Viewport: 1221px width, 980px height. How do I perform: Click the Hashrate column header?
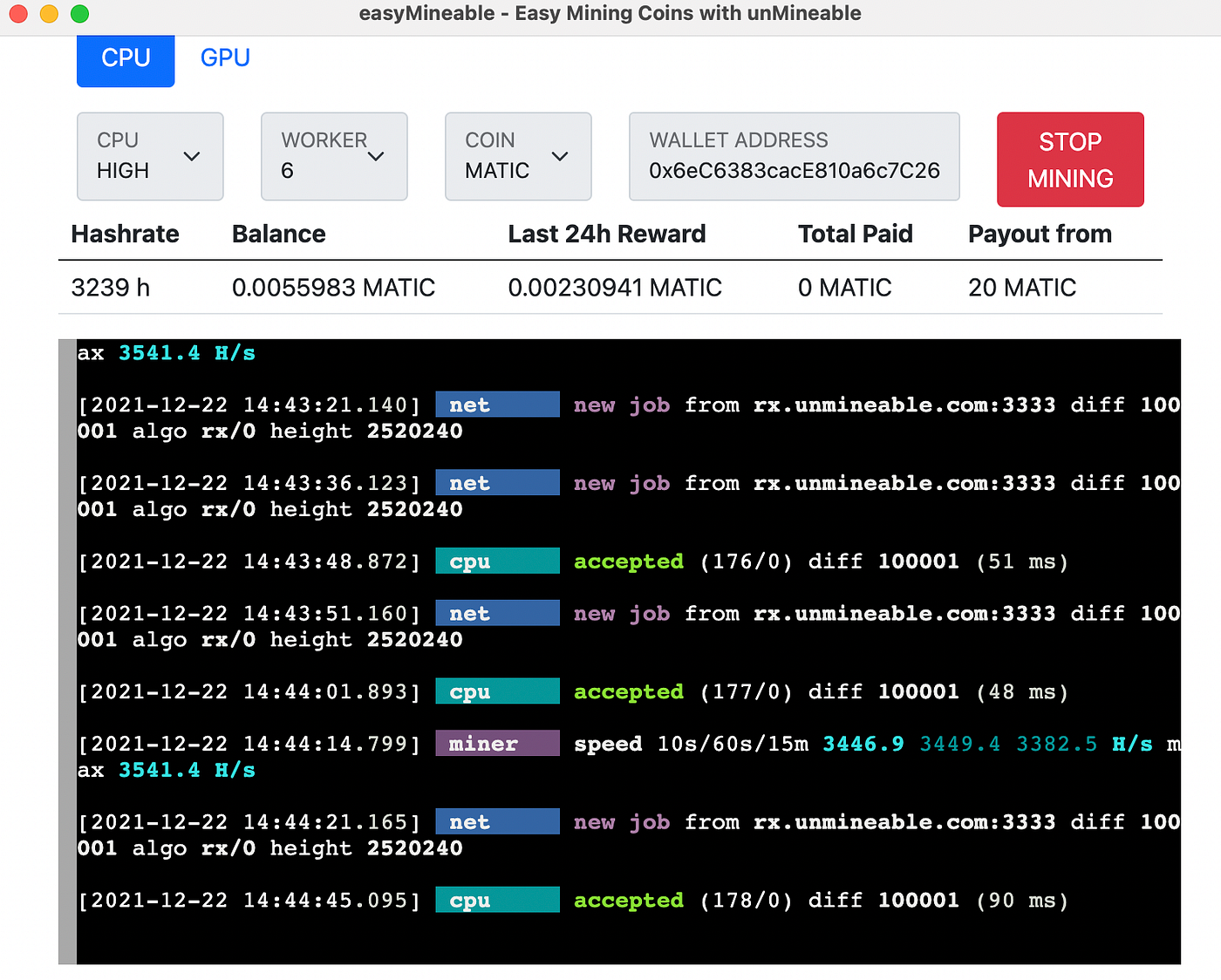point(125,234)
